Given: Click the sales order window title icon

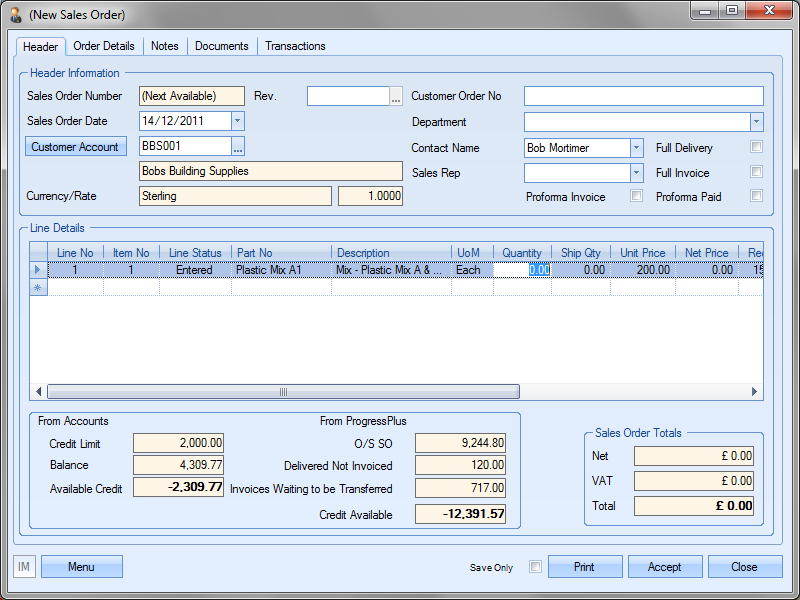Looking at the screenshot, I should (15, 15).
